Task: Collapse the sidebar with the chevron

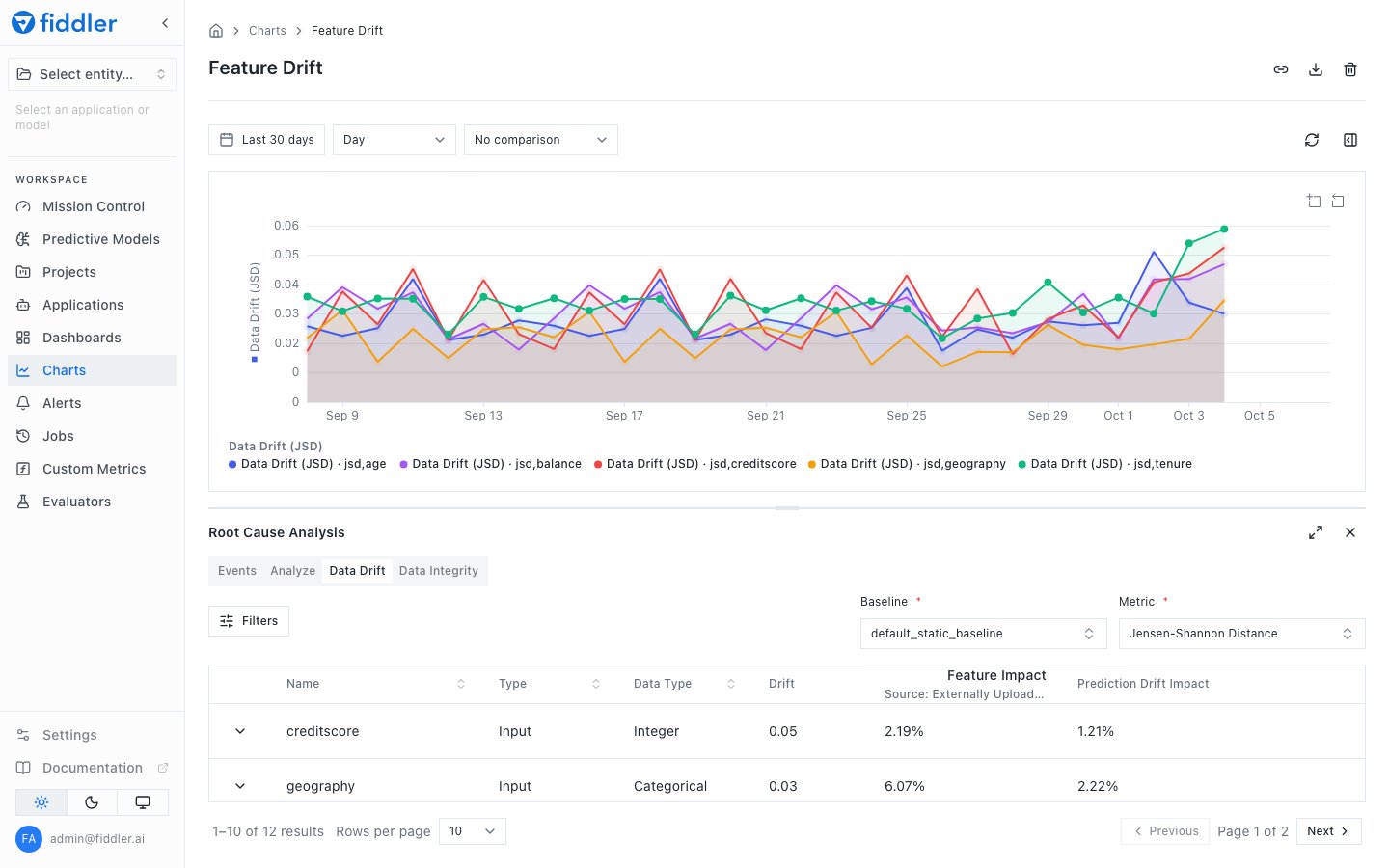Action: tap(165, 23)
